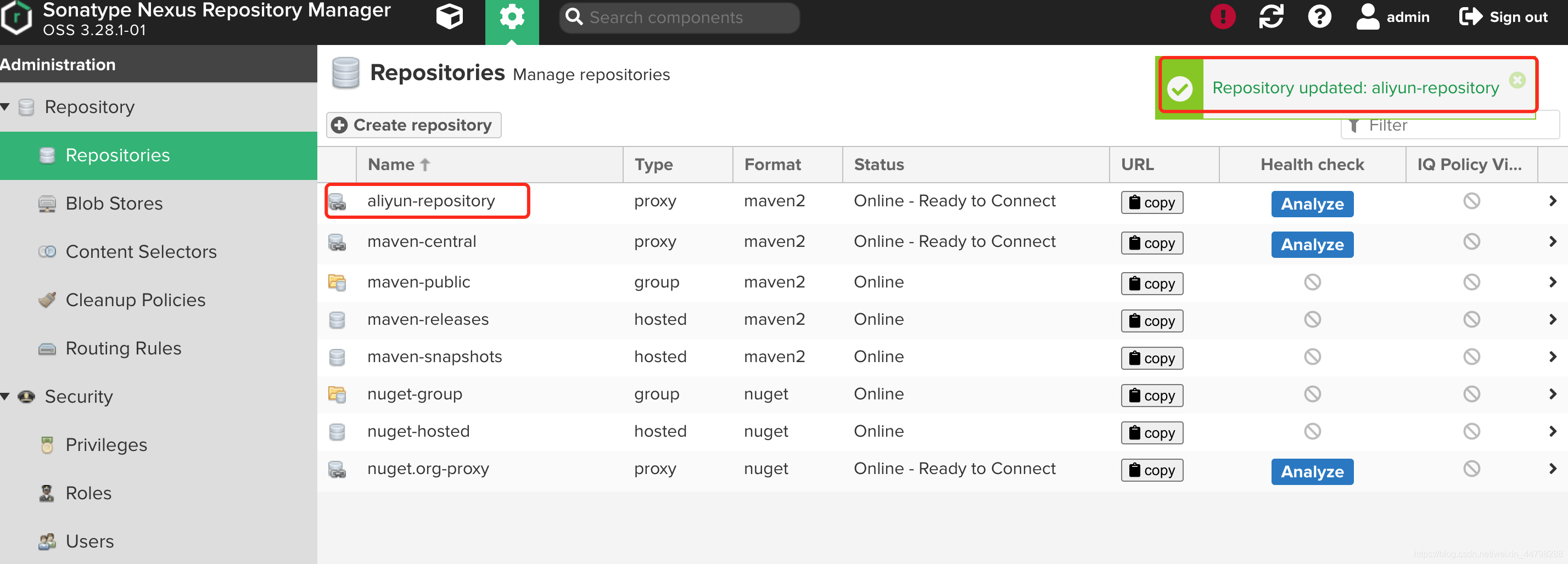This screenshot has height=564, width=1568.
Task: Click the maven-public group folder icon
Action: (337, 283)
